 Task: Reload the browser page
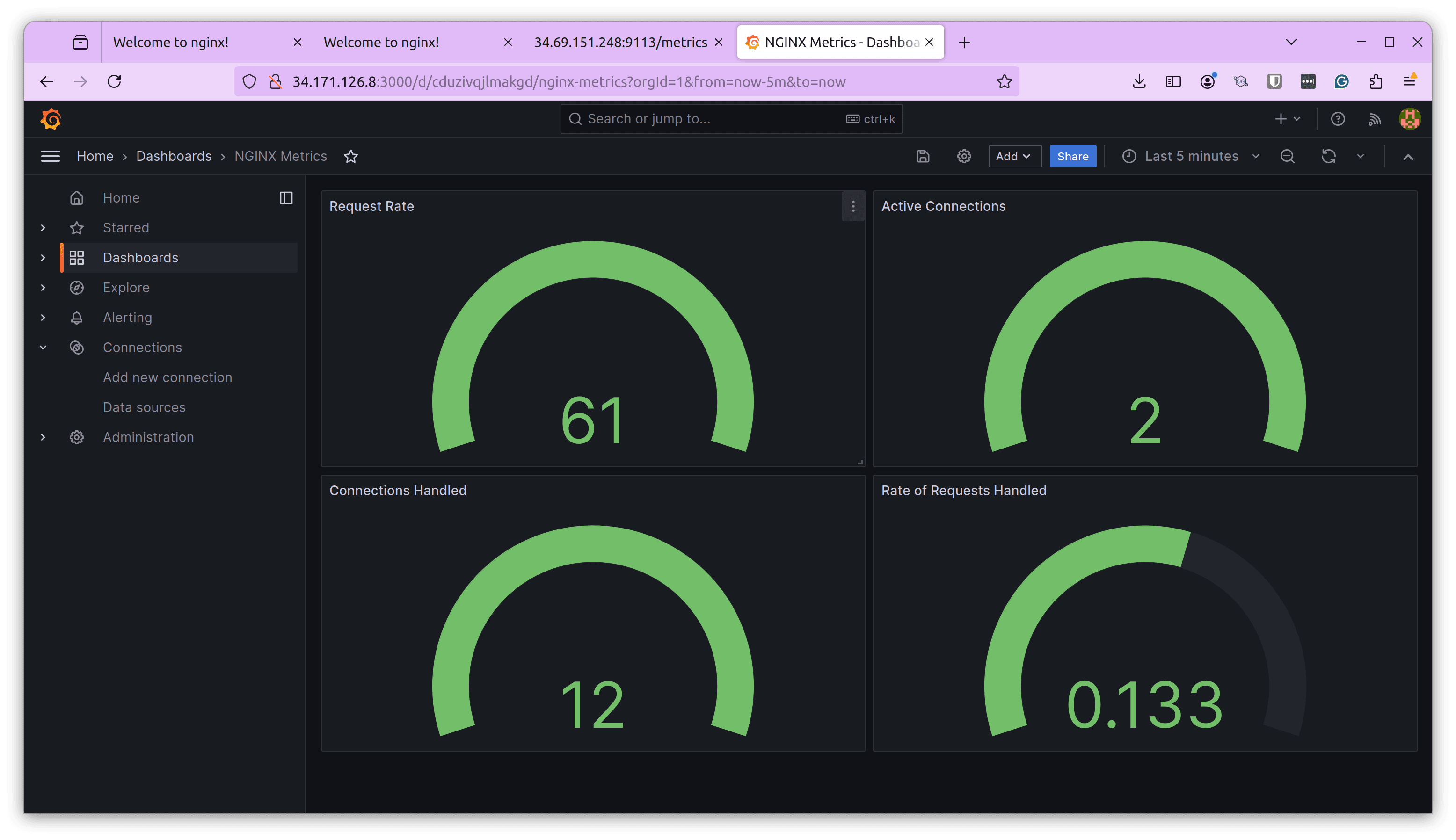[114, 82]
